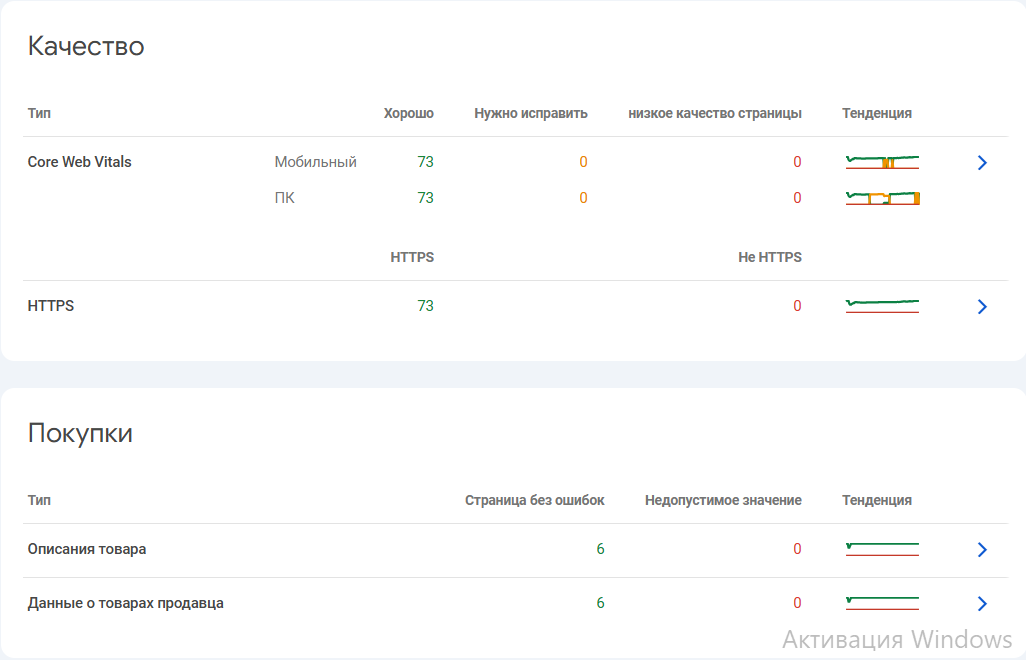The image size is (1026, 660).
Task: Click the chevron arrow in the HTTPS row
Action: (x=981, y=307)
